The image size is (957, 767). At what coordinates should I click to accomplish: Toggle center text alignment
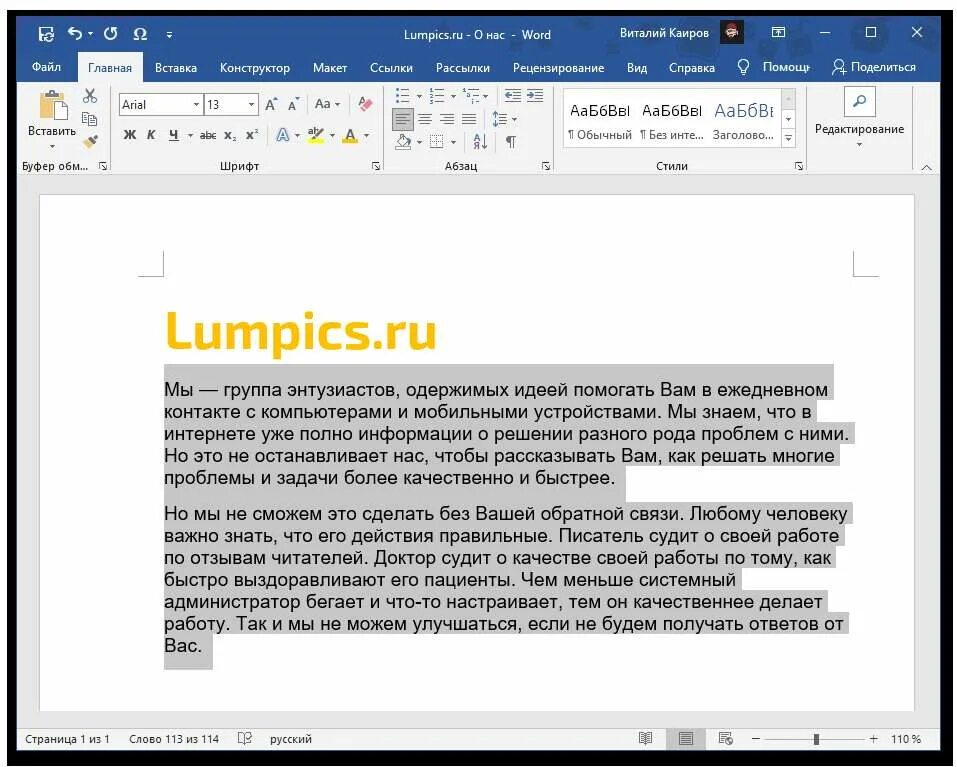tap(425, 119)
